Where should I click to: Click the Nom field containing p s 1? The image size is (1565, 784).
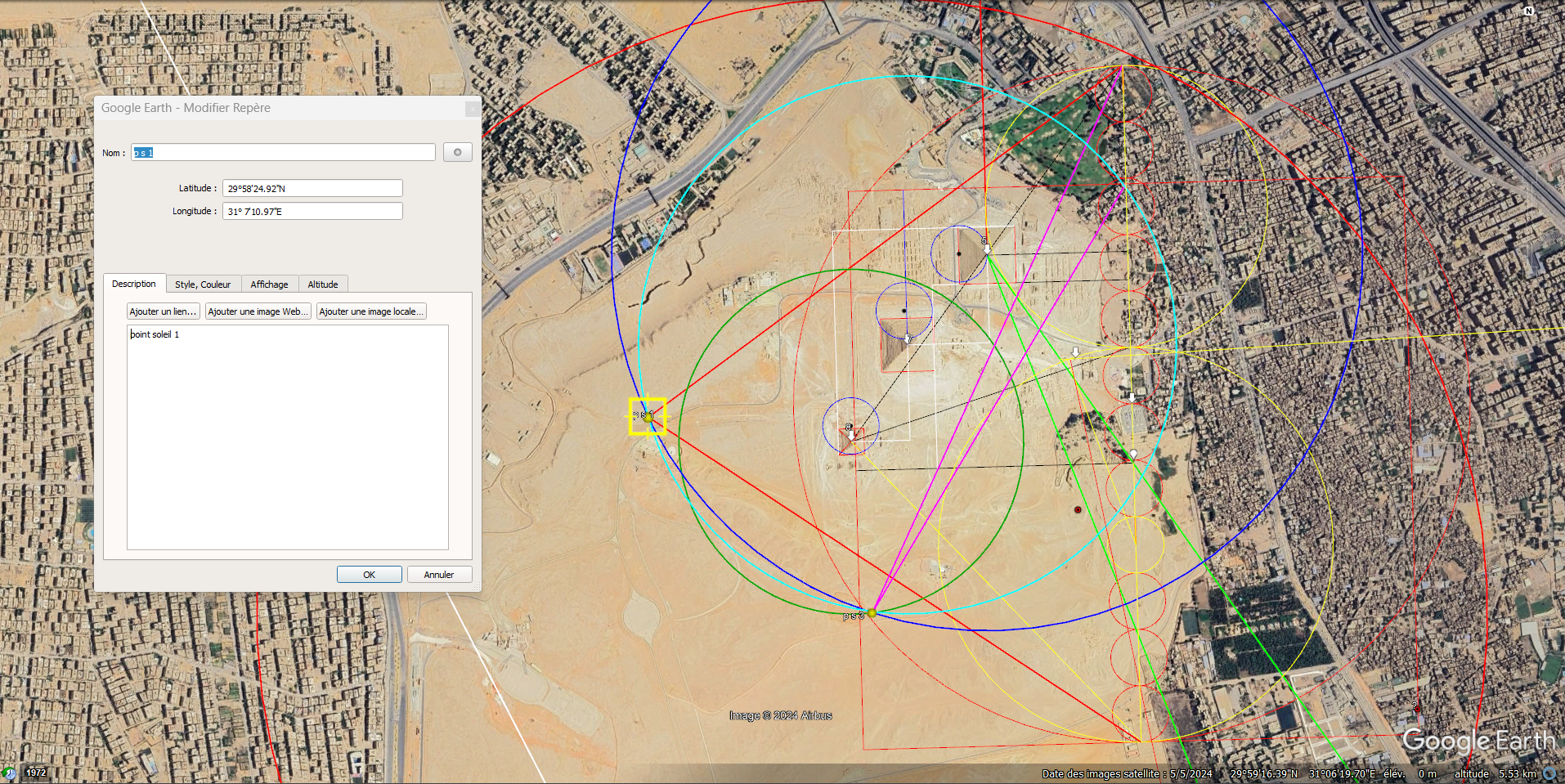tap(283, 152)
